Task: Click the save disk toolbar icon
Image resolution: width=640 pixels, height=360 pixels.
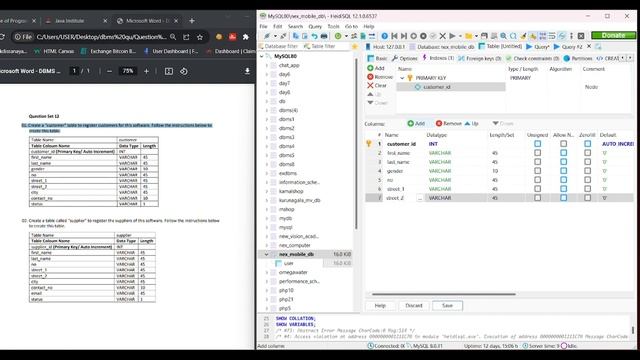Action: [484, 36]
